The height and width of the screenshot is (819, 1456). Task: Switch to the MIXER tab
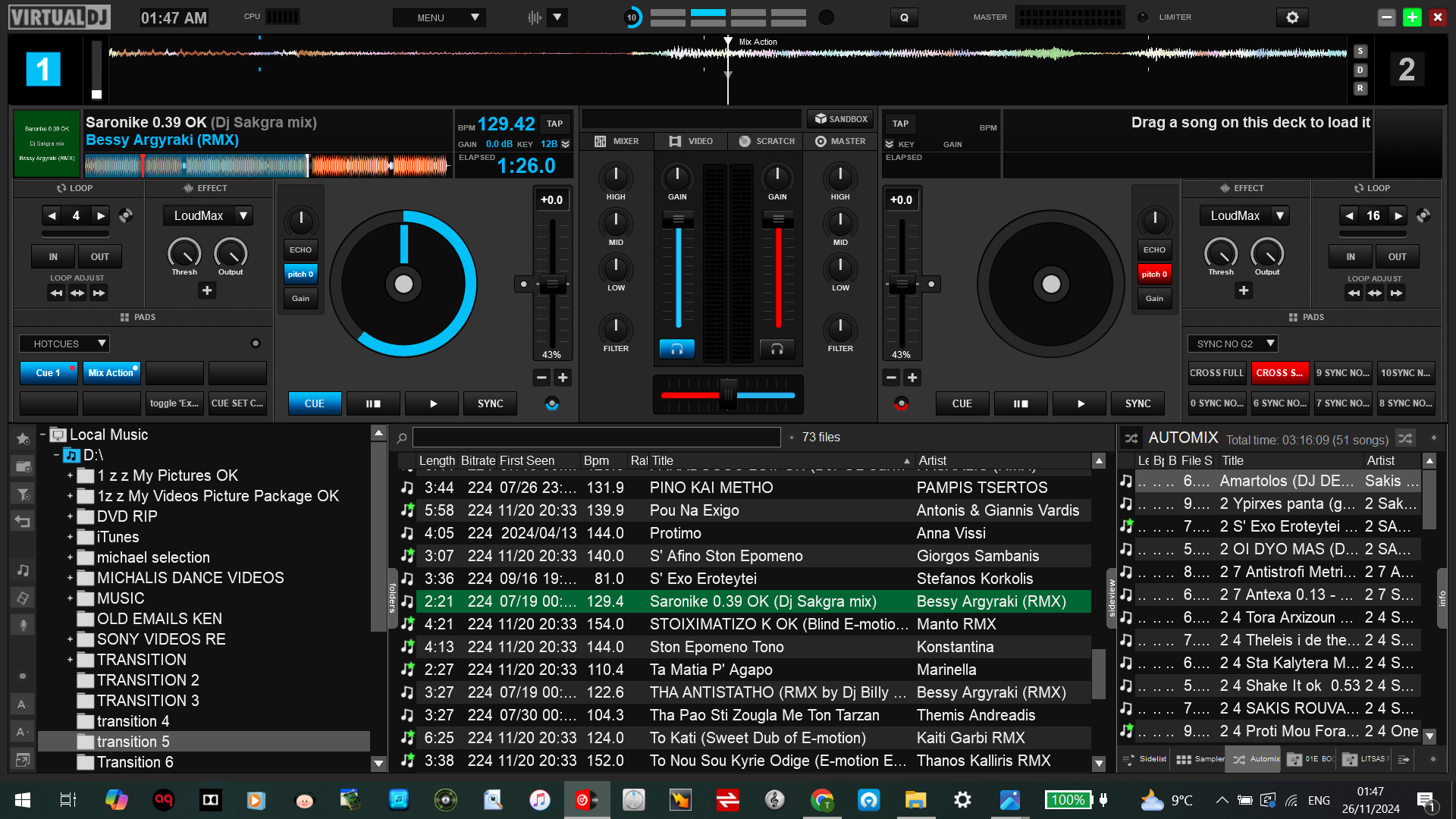[x=617, y=141]
